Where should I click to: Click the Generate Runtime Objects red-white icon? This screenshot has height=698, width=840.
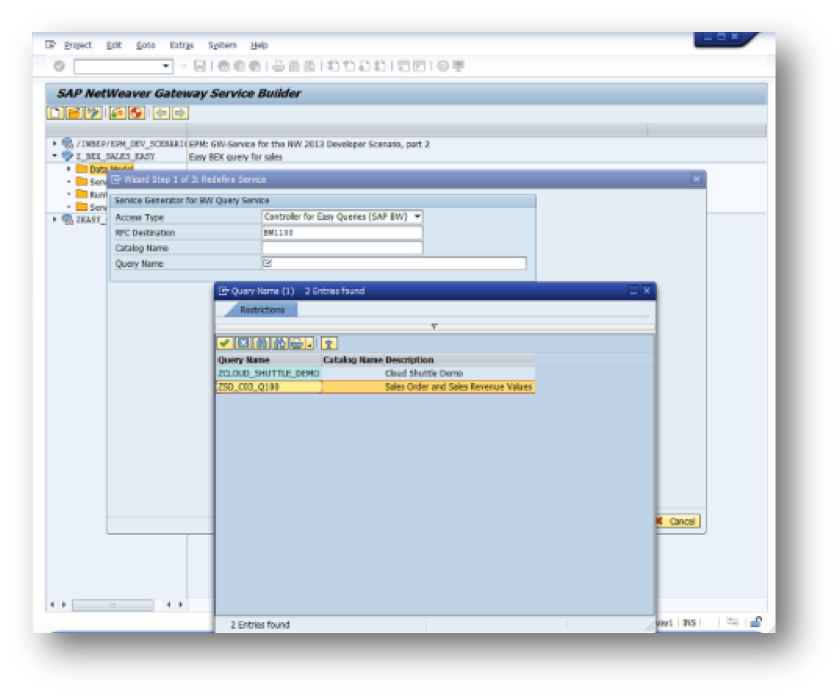pyautogui.click(x=137, y=113)
